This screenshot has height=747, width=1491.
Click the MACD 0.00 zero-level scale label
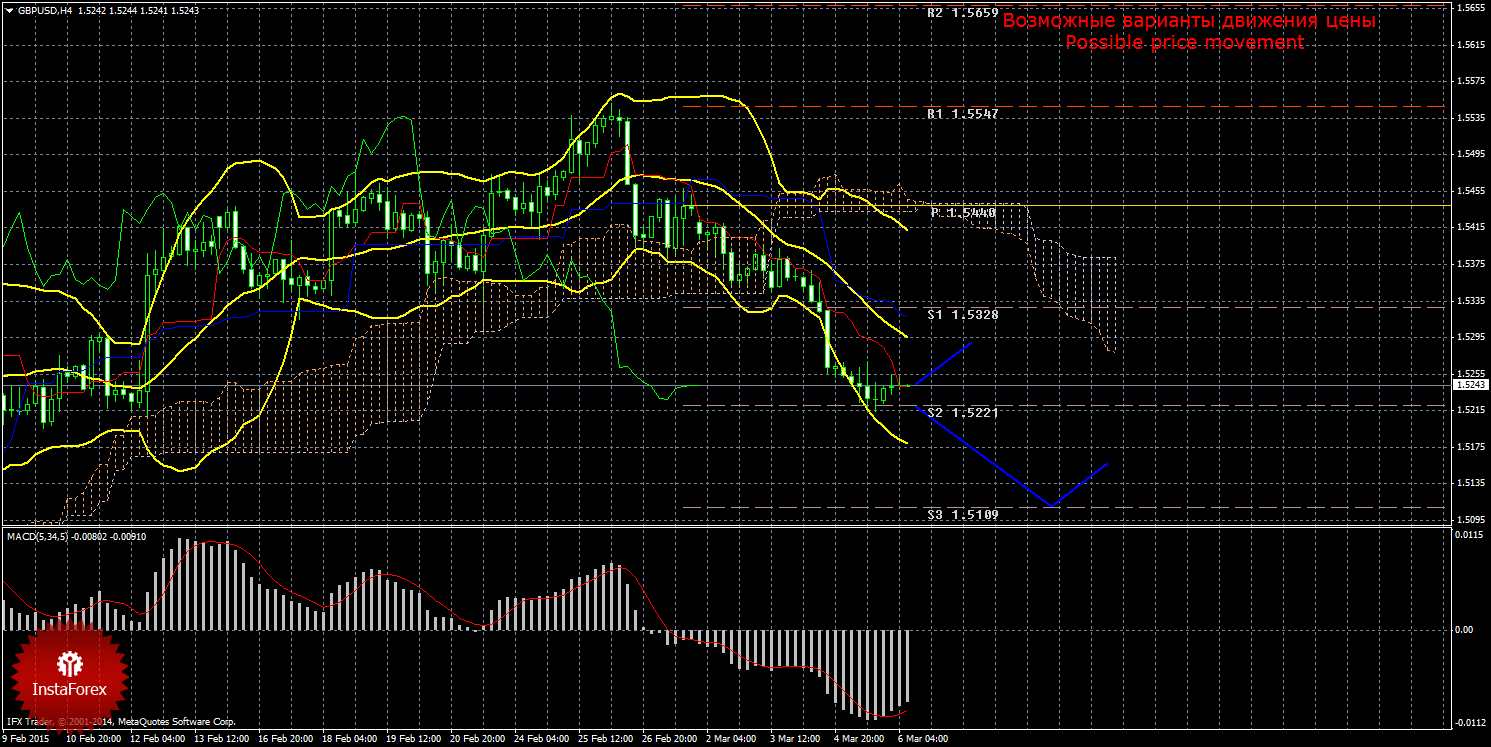[1464, 629]
